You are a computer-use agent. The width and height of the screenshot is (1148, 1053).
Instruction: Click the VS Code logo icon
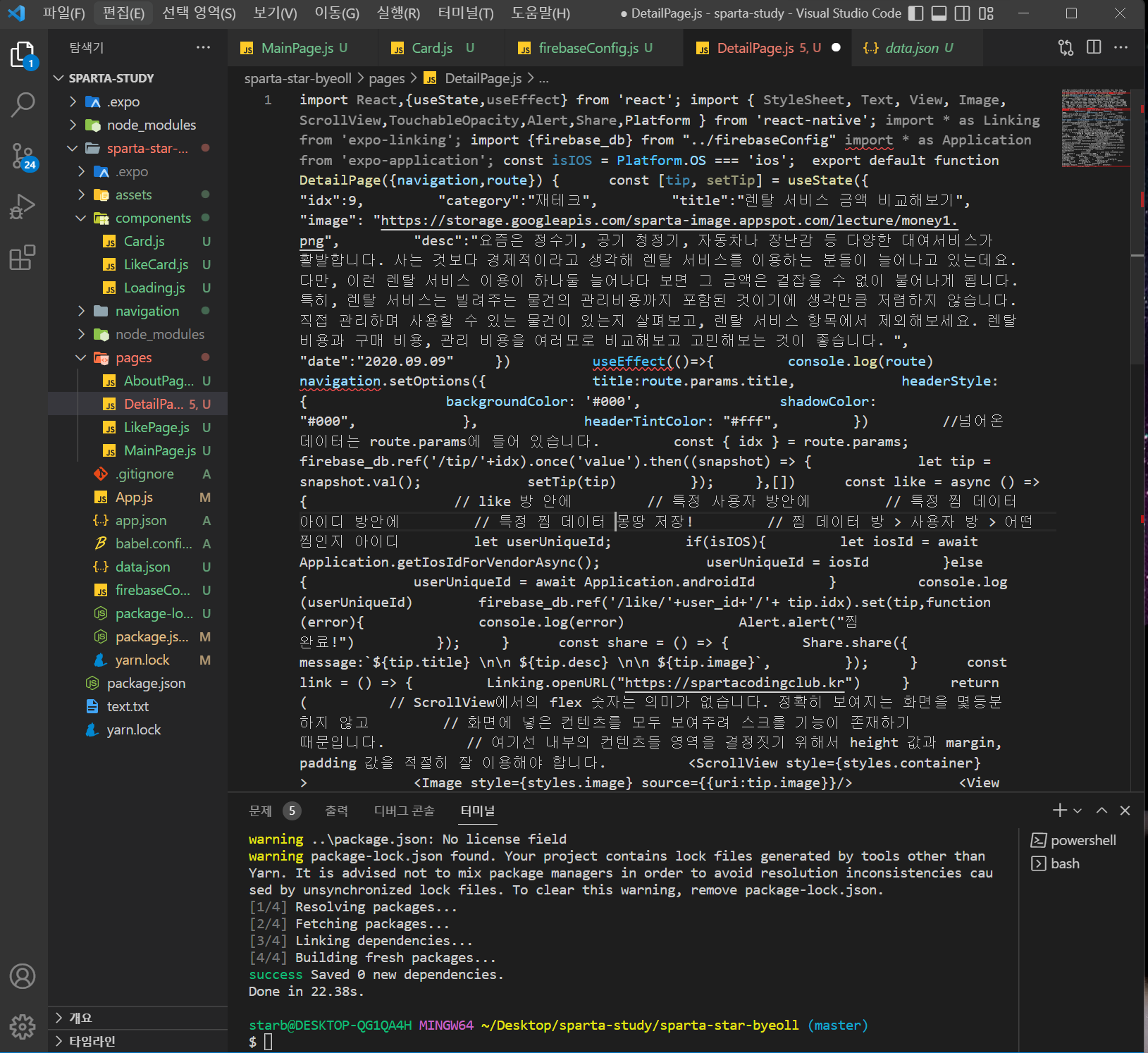click(16, 13)
